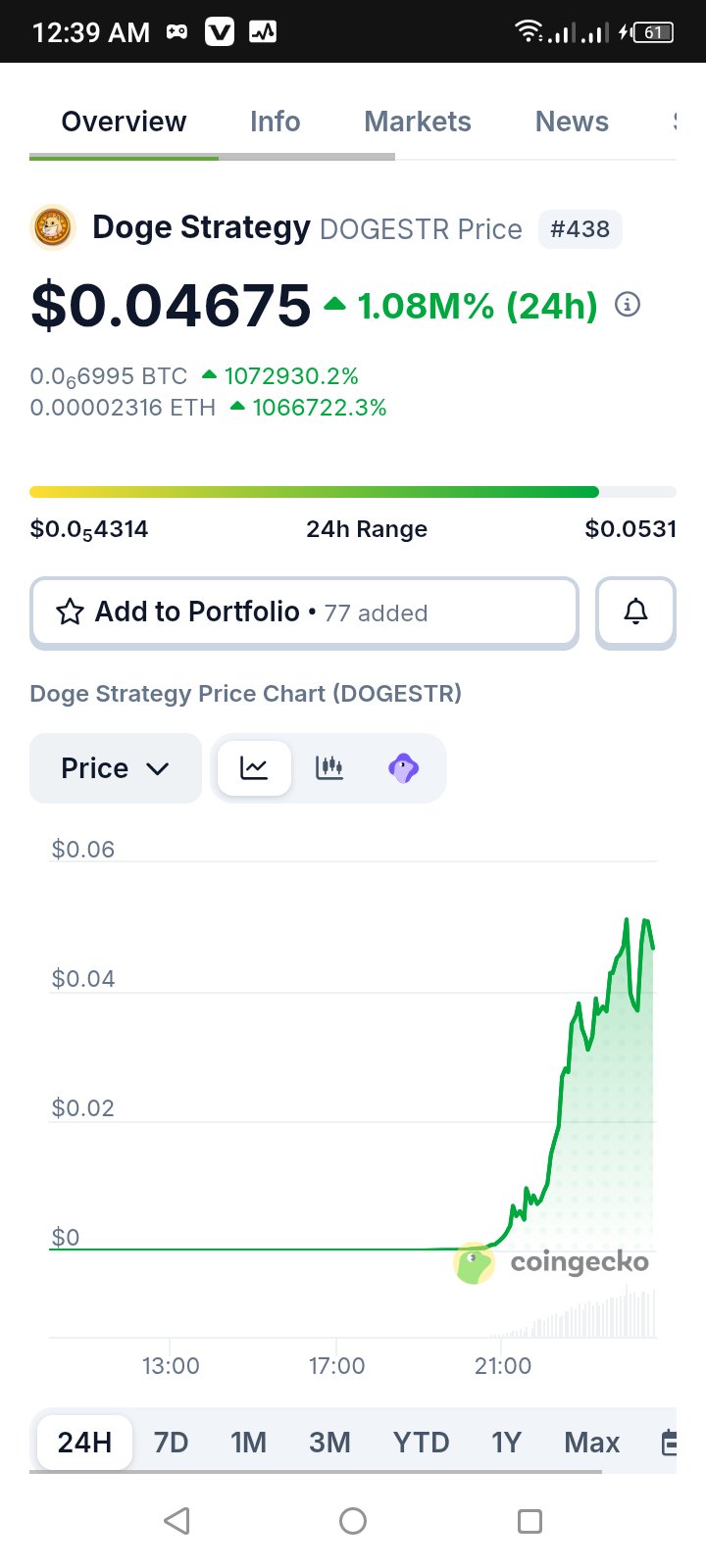This screenshot has width=706, height=1568.
Task: Tap the Android home navigation circle
Action: (353, 1521)
